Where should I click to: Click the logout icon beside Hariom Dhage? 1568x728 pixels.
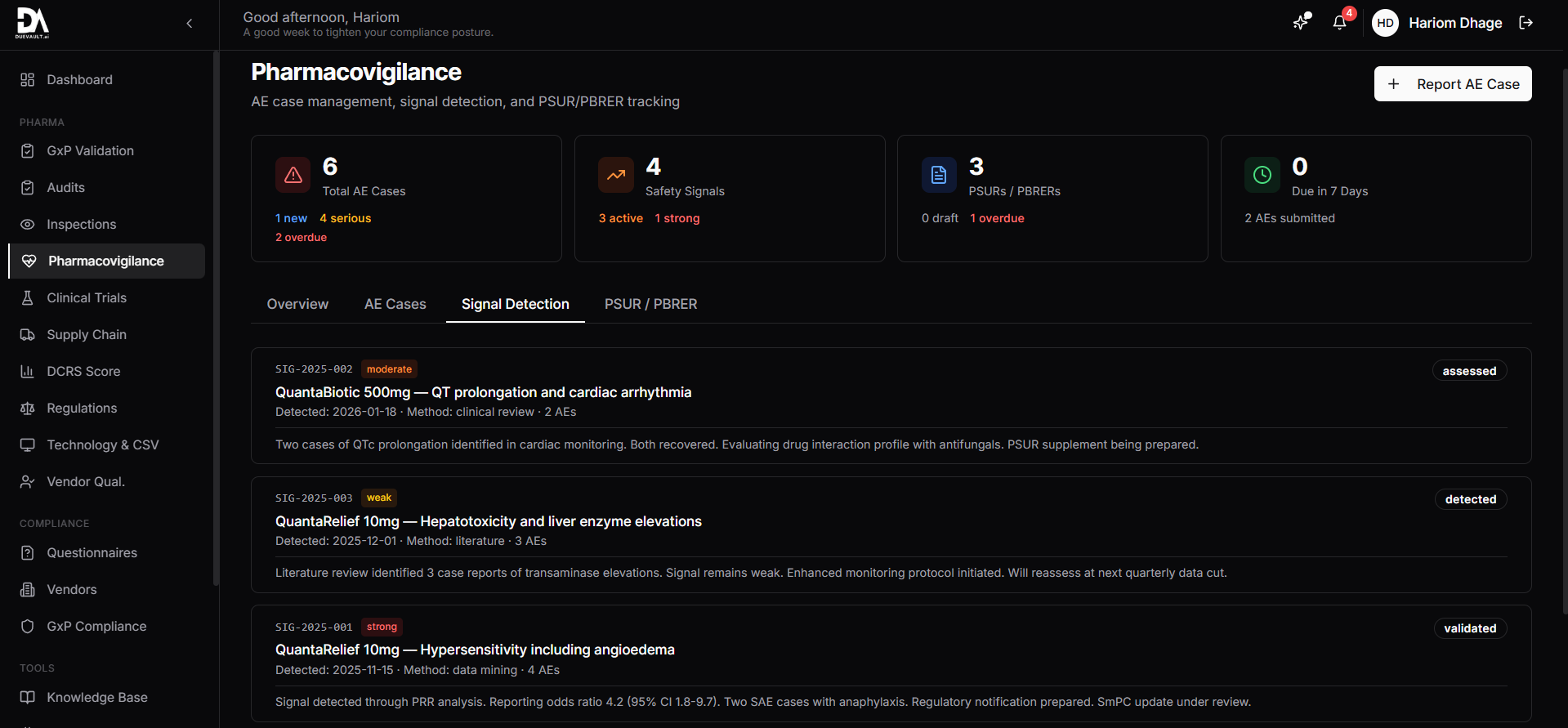(x=1526, y=23)
